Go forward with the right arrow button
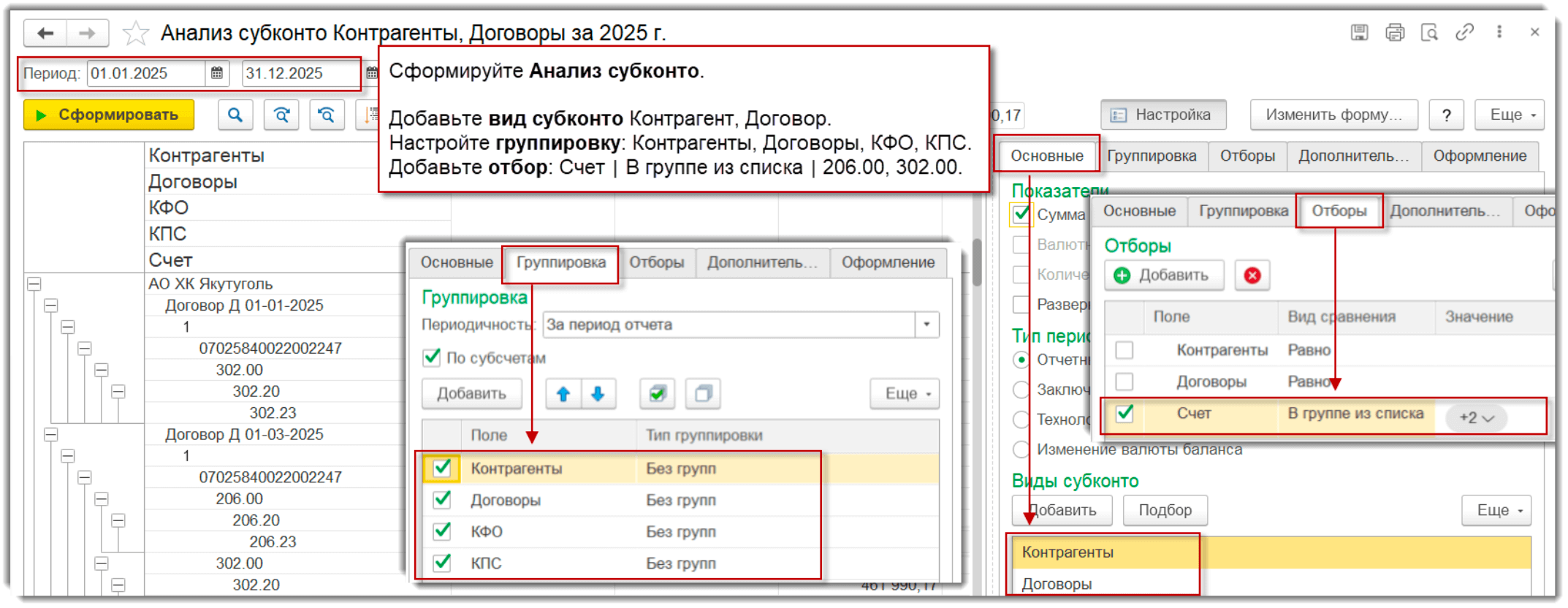1568x608 pixels. pos(87,33)
